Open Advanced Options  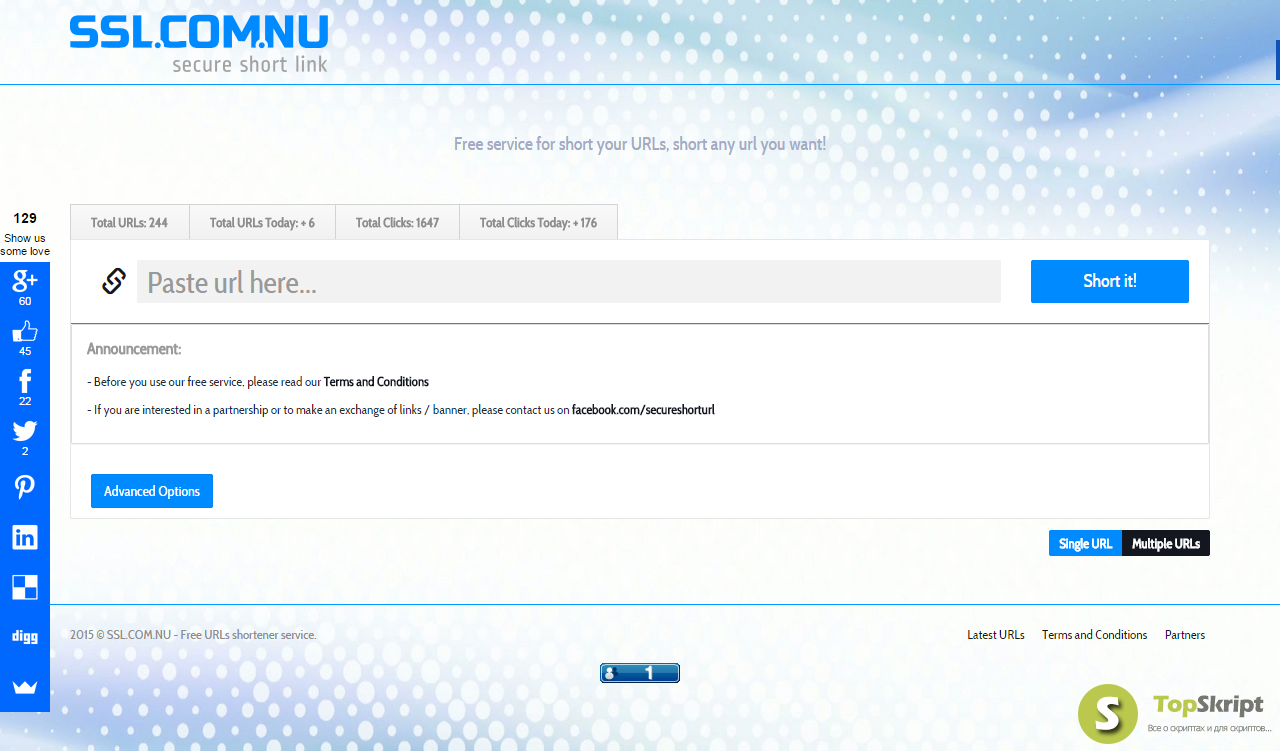(x=152, y=491)
